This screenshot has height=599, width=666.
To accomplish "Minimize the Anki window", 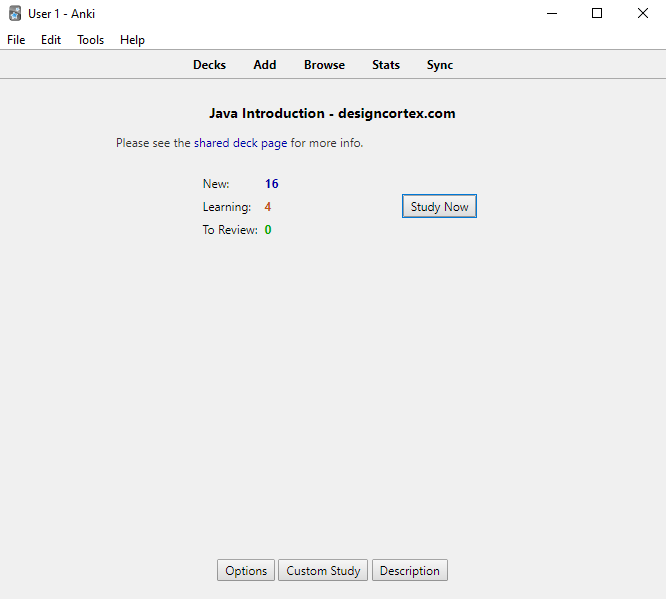I will (x=552, y=14).
